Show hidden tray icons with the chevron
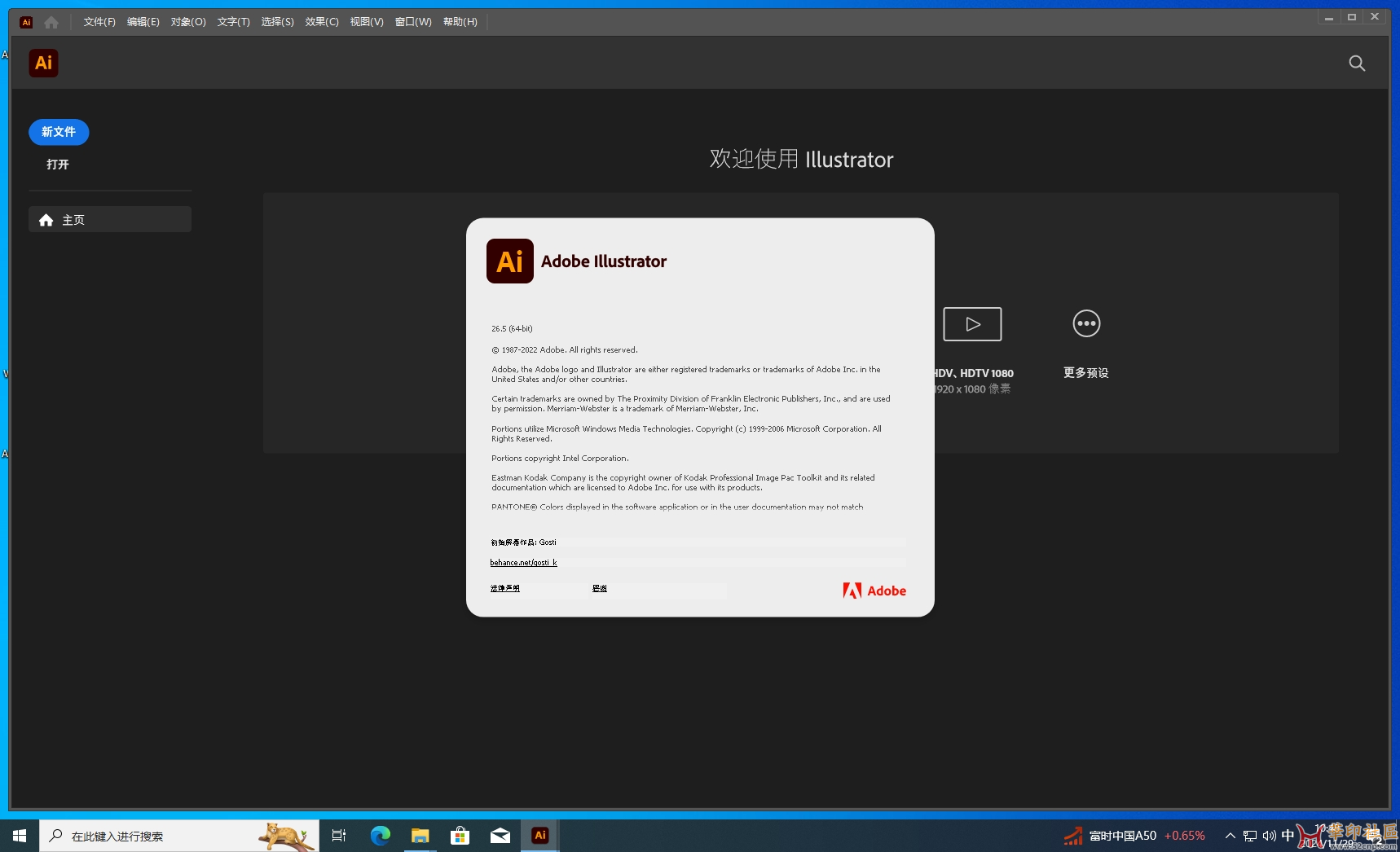Screen dimensions: 1400x852 pos(1231,836)
